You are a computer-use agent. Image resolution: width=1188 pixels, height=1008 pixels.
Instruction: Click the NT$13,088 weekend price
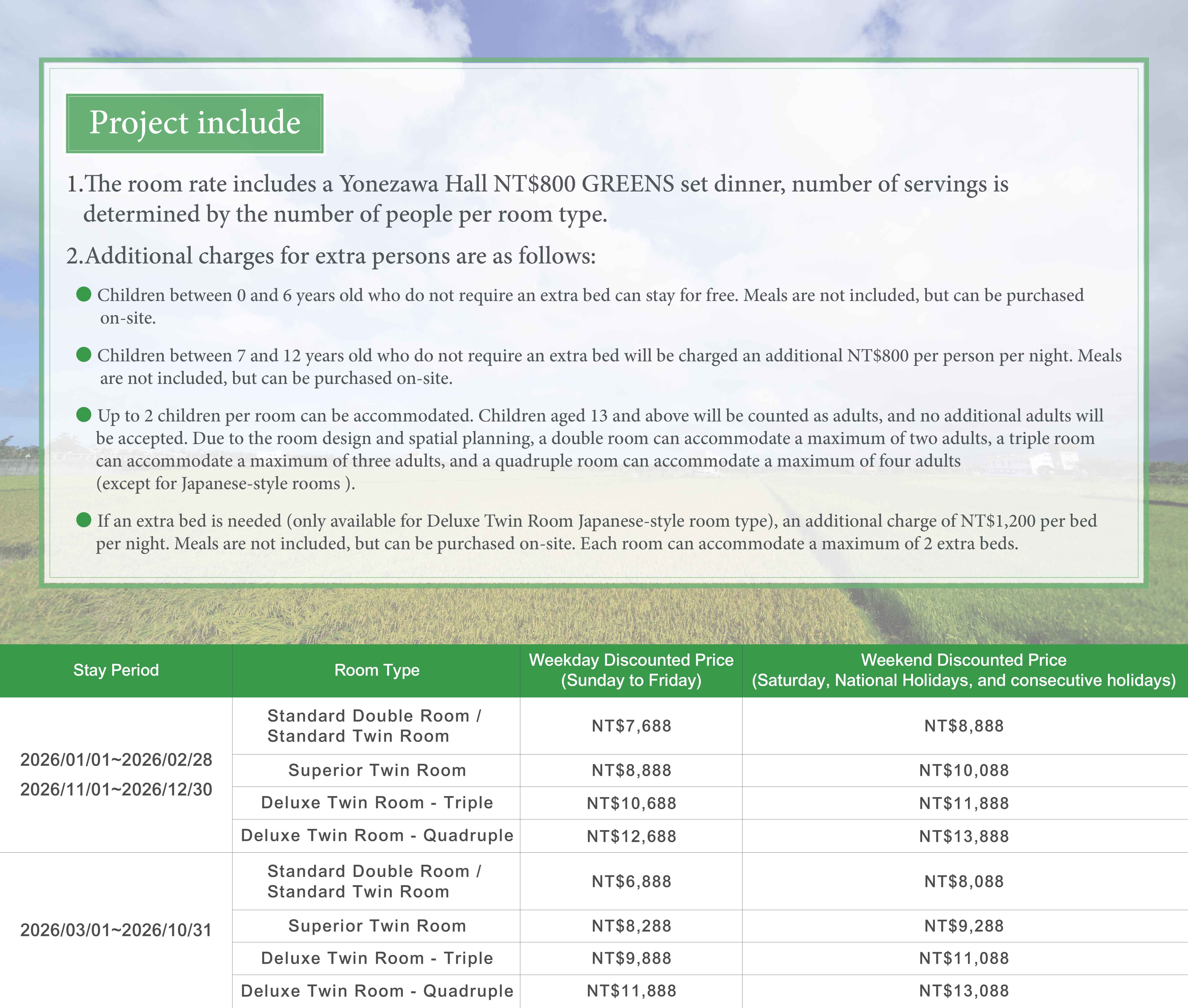click(963, 990)
